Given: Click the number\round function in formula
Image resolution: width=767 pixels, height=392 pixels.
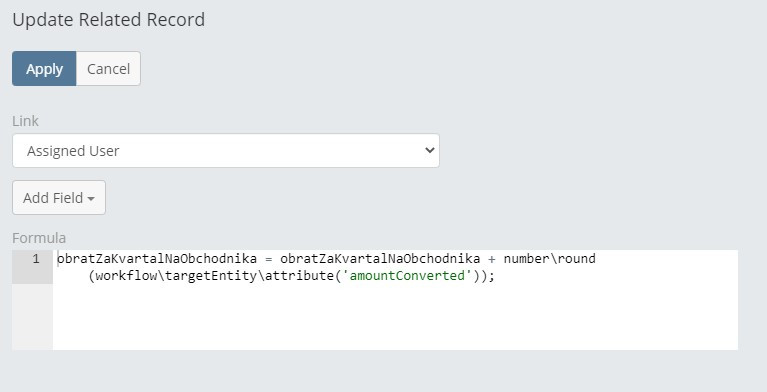Looking at the screenshot, I should (x=549, y=258).
